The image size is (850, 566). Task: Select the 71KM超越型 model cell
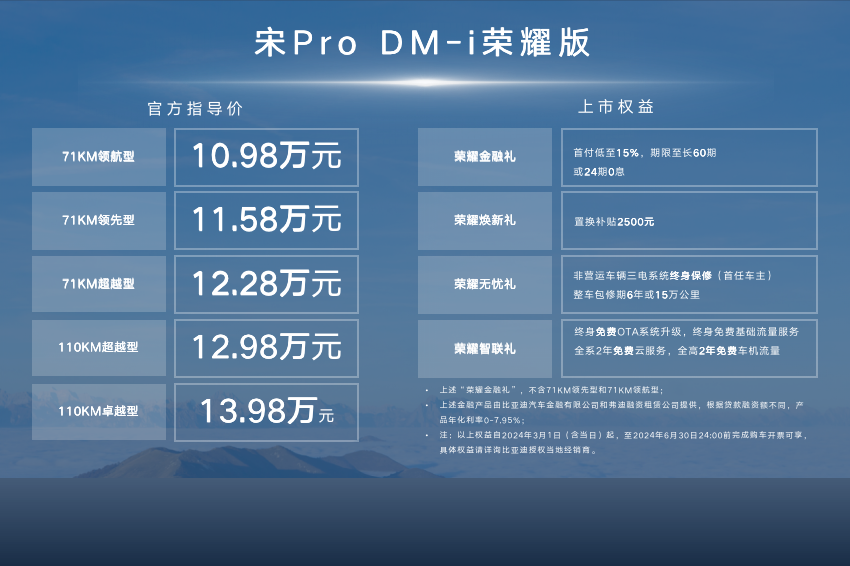tap(99, 284)
